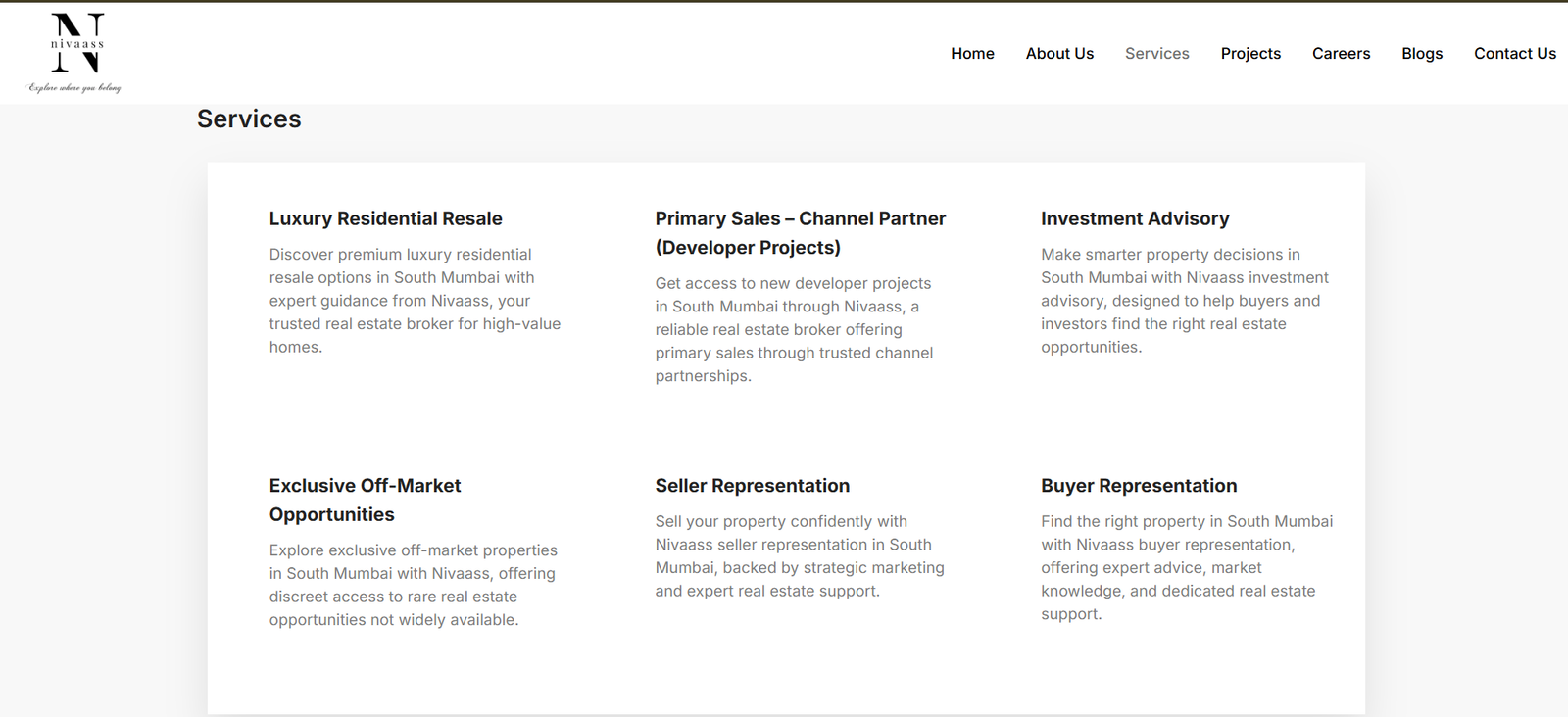Select the Investment Advisory heading

pyautogui.click(x=1135, y=218)
